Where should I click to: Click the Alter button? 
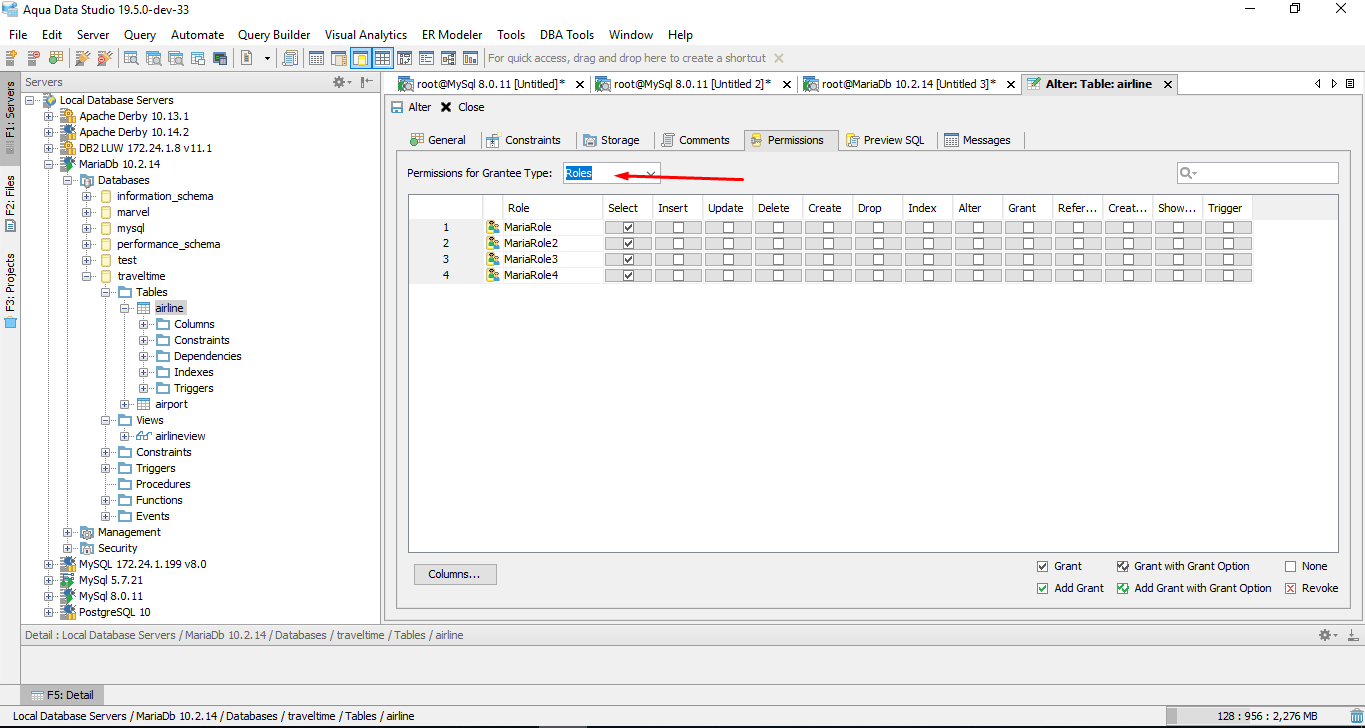(x=411, y=107)
